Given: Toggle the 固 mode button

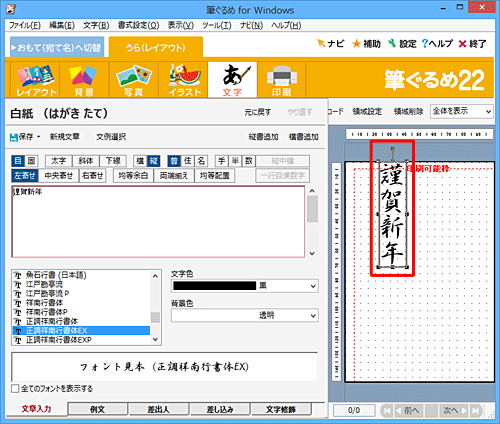Looking at the screenshot, I should click(31, 161).
